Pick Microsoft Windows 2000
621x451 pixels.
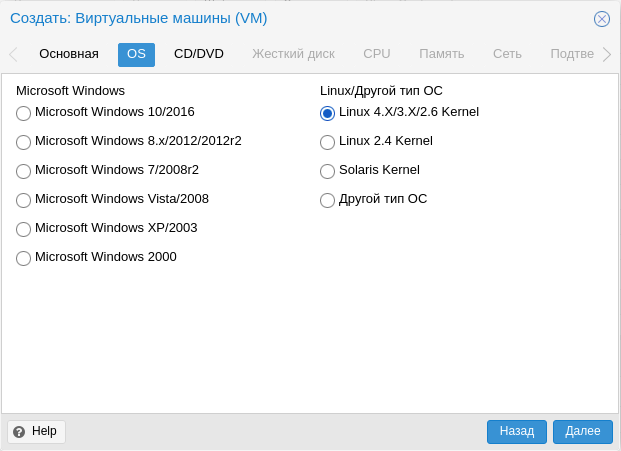click(23, 258)
